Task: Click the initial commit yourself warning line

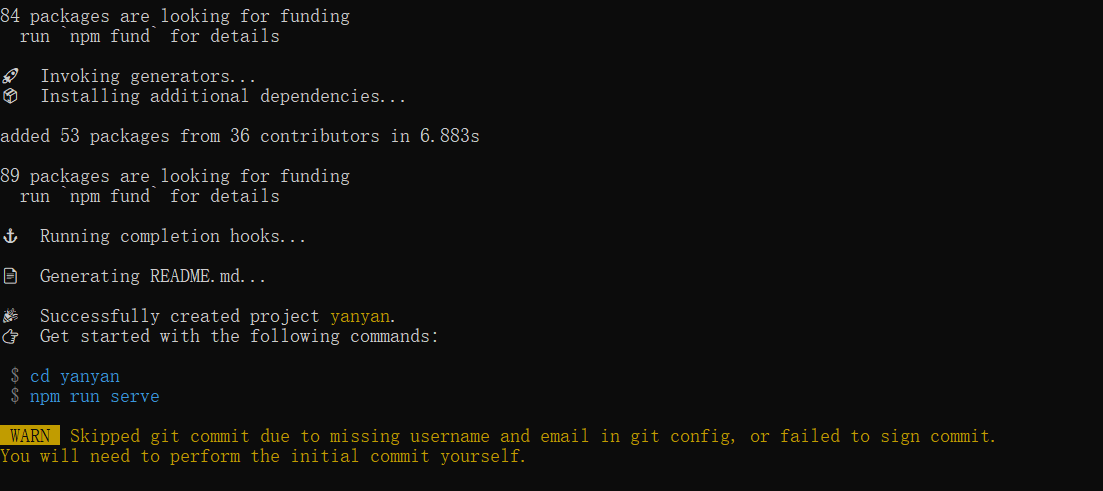Action: (263, 457)
